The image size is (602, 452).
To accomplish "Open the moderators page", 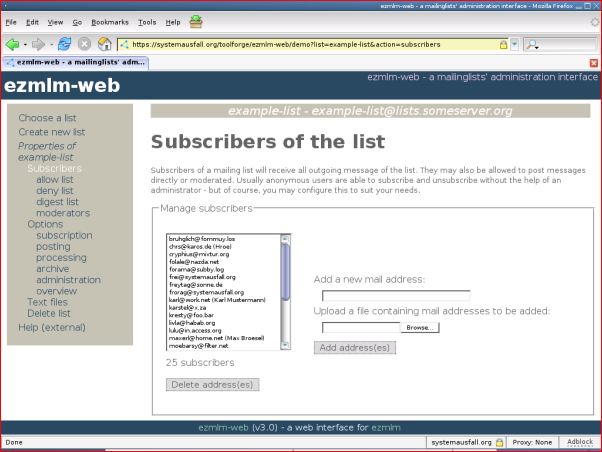I will point(63,213).
